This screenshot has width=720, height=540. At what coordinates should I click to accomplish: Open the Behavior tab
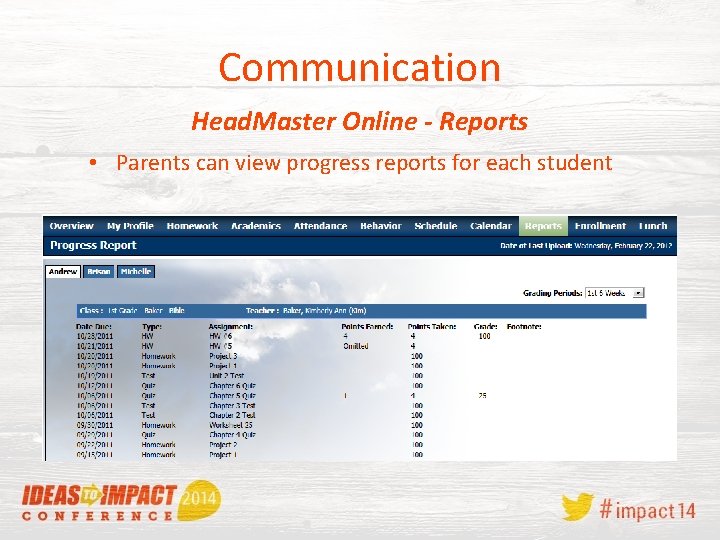click(x=381, y=226)
